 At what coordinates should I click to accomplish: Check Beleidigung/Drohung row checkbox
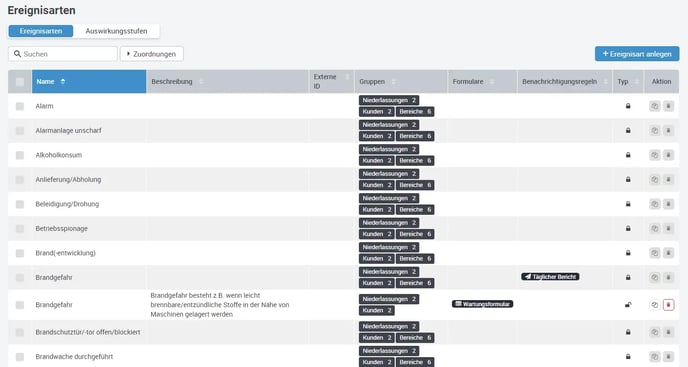coord(20,204)
